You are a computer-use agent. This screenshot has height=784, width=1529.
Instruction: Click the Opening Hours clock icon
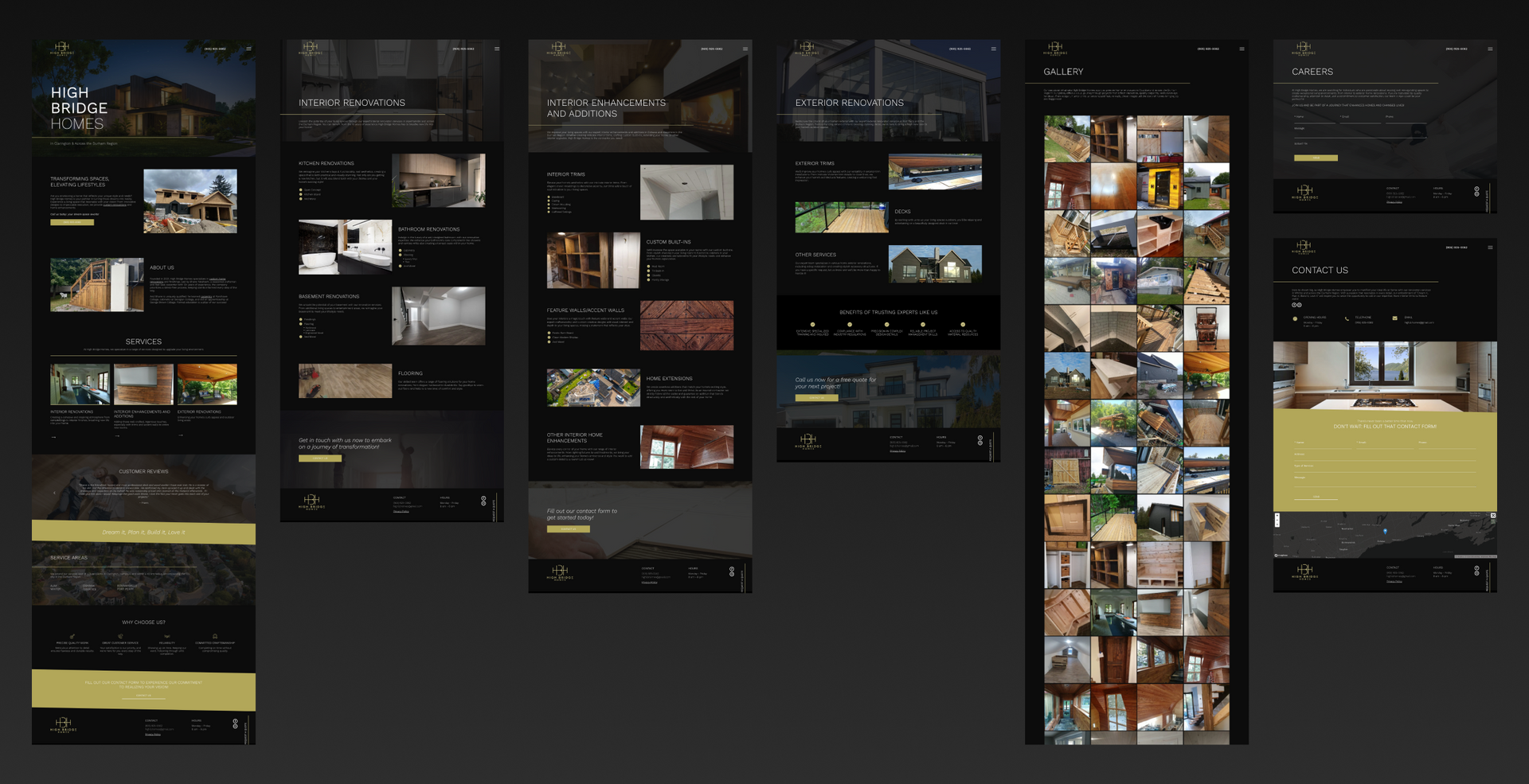click(1296, 318)
